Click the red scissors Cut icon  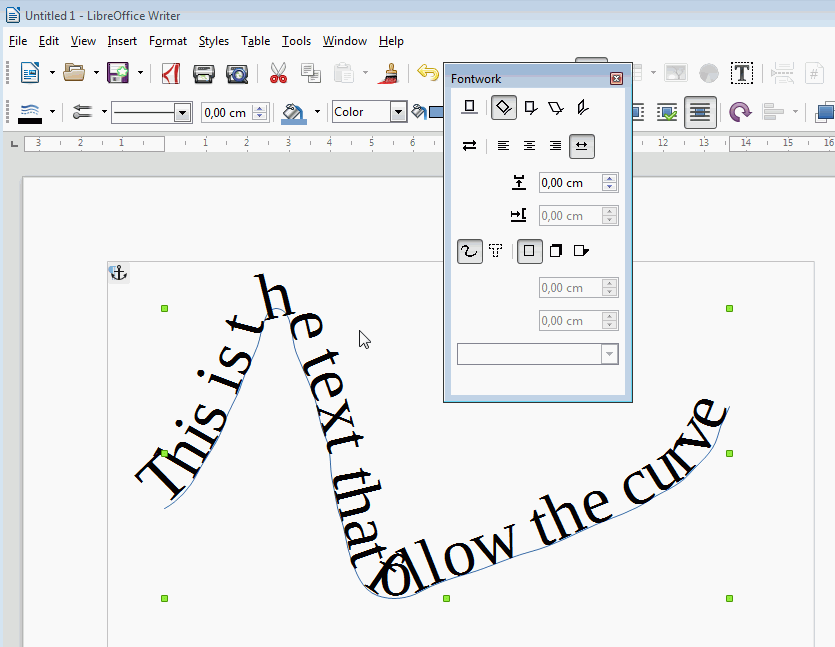(278, 73)
